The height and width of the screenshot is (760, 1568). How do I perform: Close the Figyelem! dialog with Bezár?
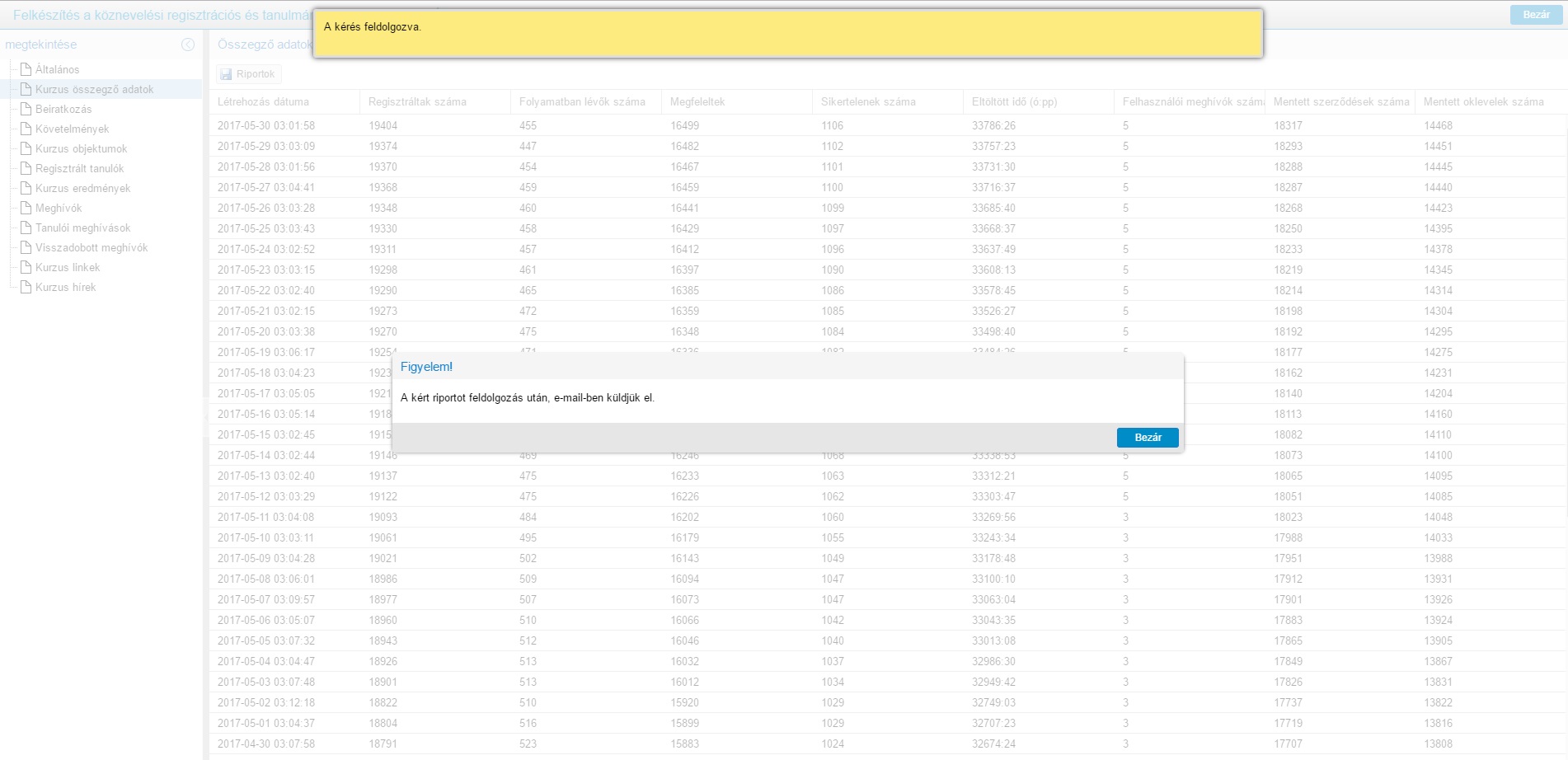point(1147,437)
